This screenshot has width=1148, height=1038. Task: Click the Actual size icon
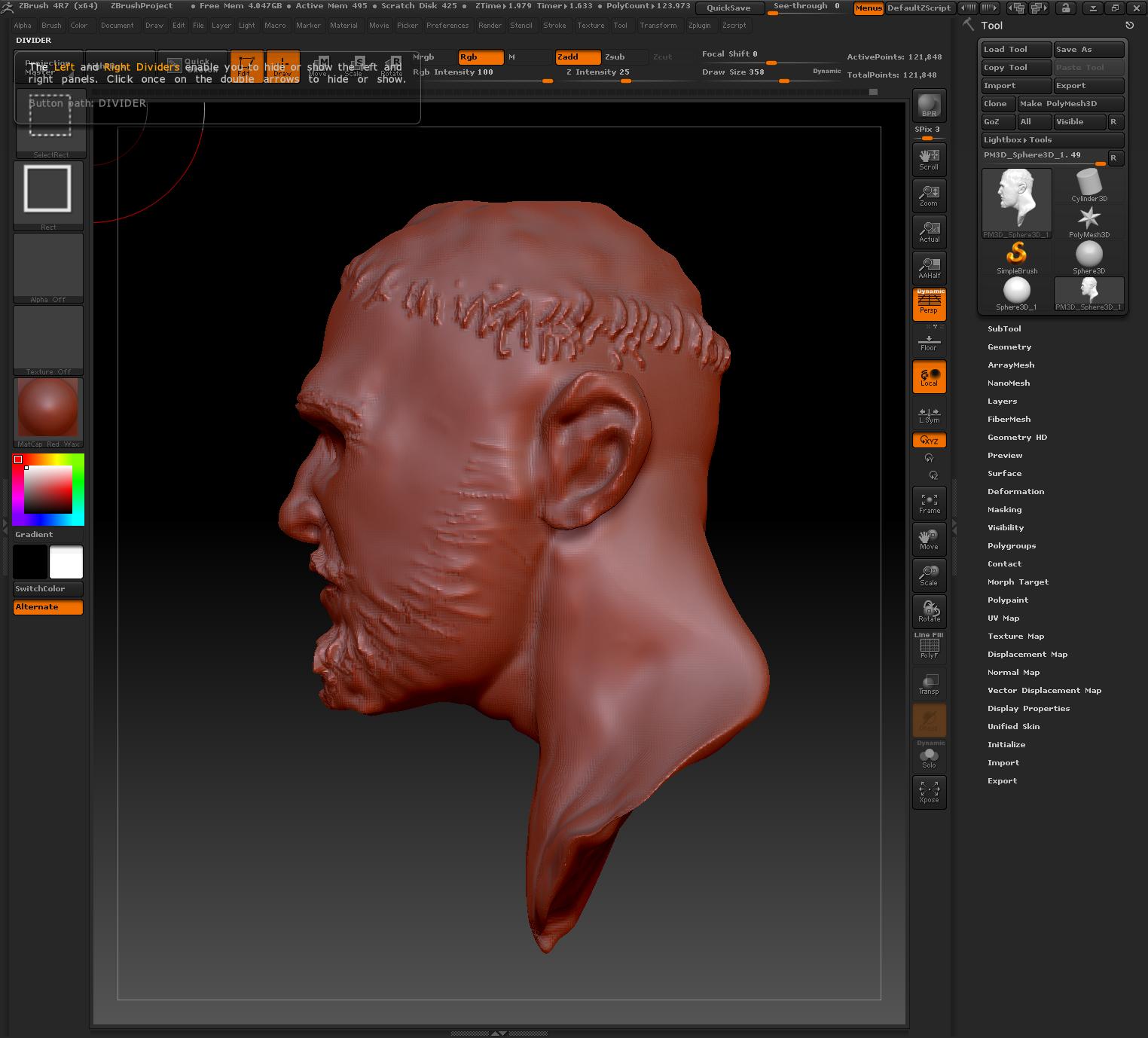click(929, 230)
